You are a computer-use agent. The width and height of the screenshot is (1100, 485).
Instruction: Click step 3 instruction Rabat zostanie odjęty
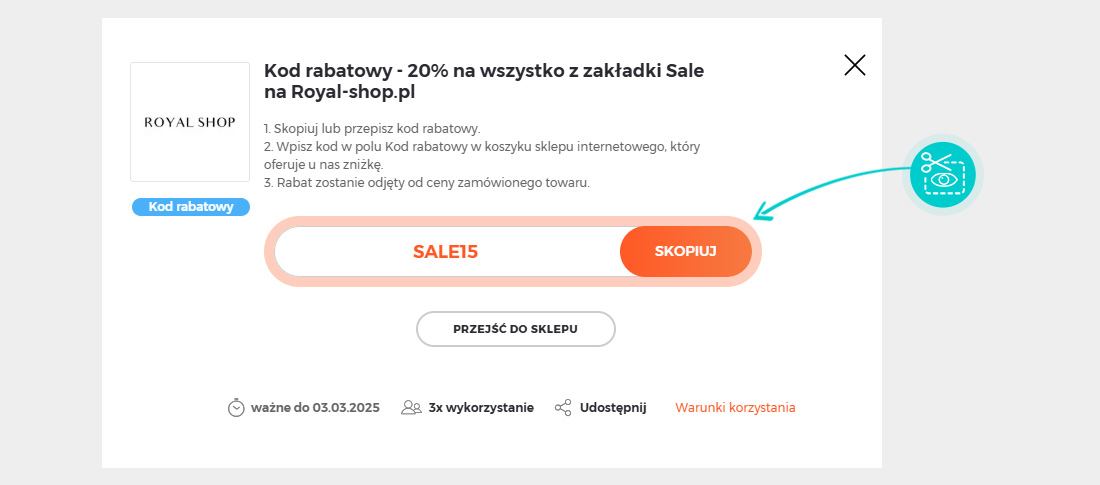pyautogui.click(x=427, y=183)
